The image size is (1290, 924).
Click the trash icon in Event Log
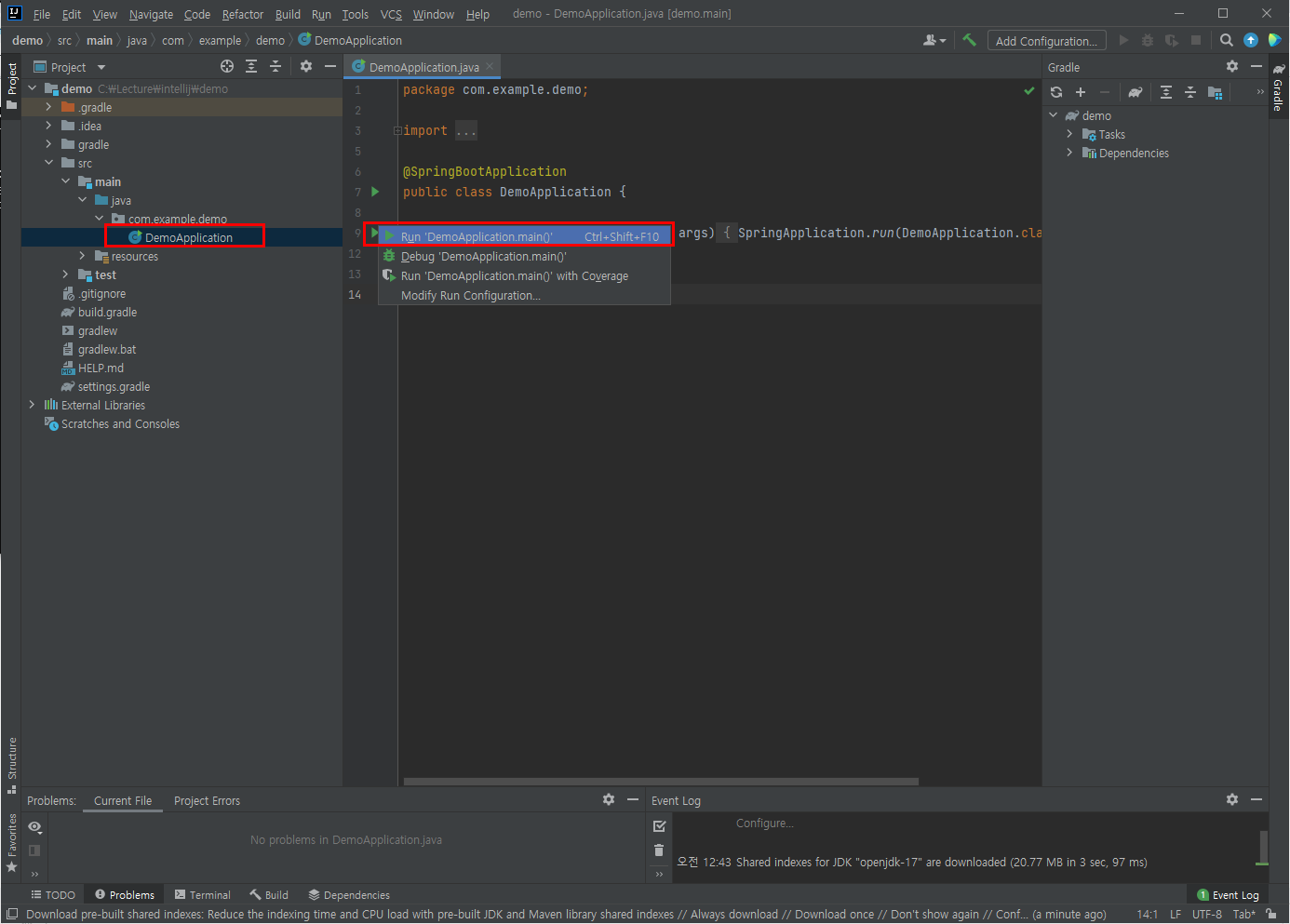pos(659,850)
